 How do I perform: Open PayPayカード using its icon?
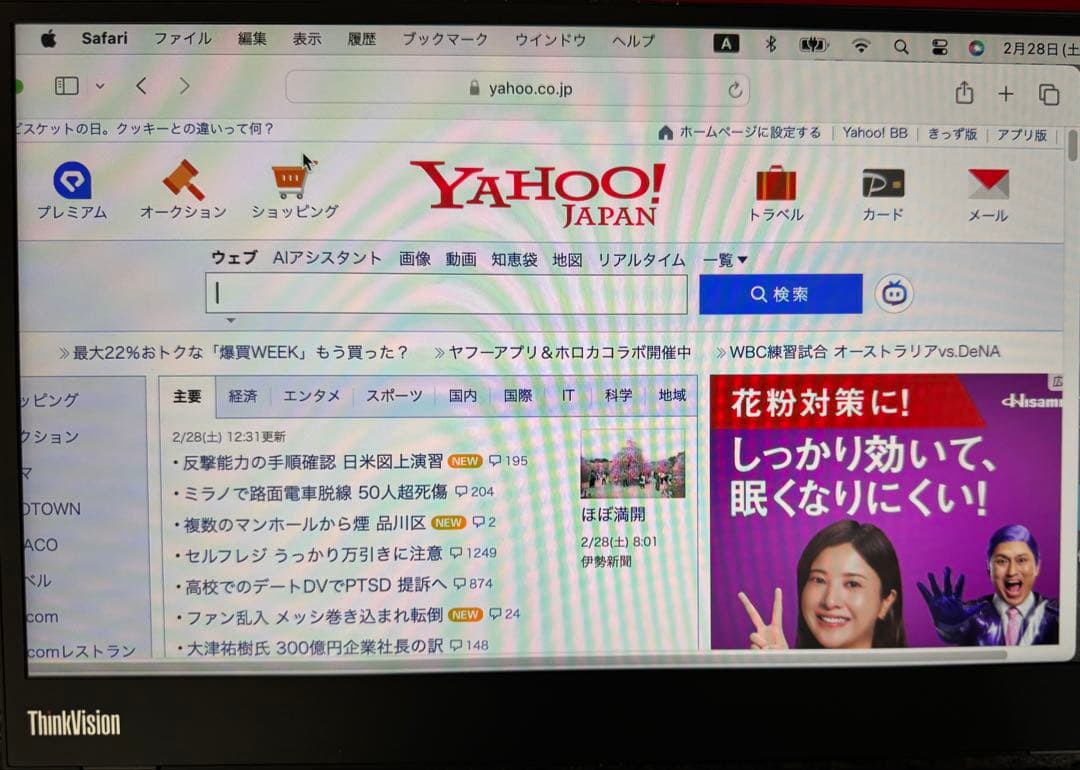pyautogui.click(x=882, y=181)
